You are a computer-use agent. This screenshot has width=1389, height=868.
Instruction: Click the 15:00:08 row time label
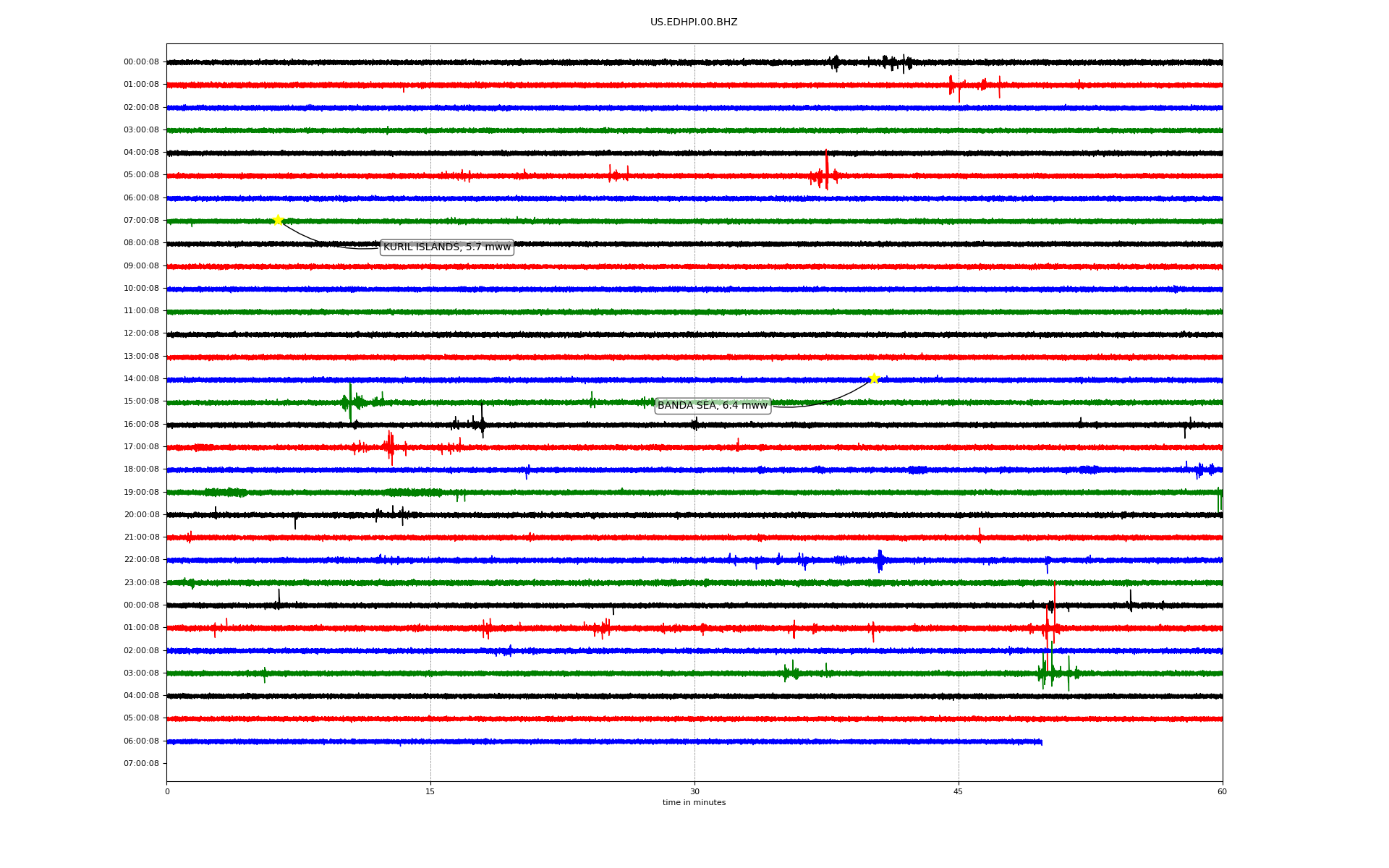coord(141,401)
